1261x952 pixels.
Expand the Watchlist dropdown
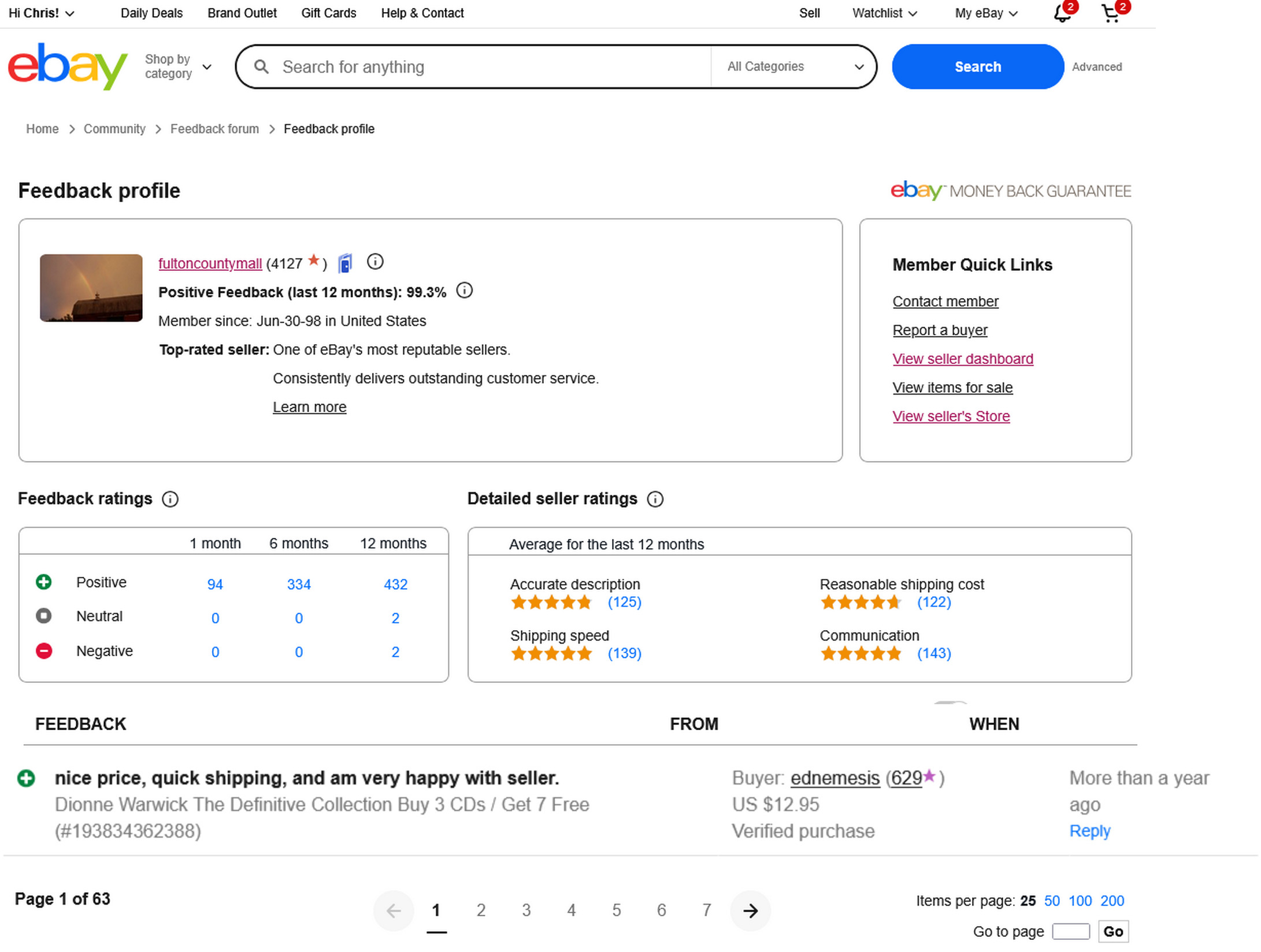[x=884, y=13]
